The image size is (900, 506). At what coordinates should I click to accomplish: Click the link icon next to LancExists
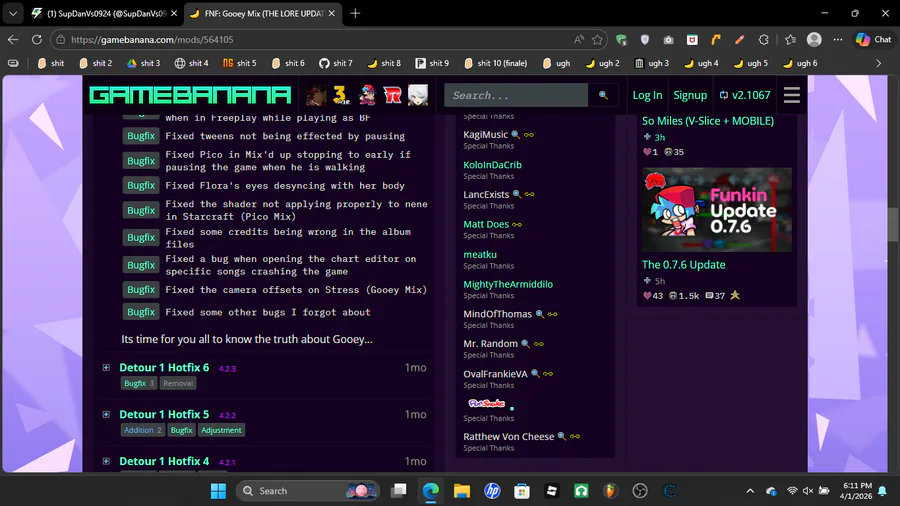tap(529, 194)
